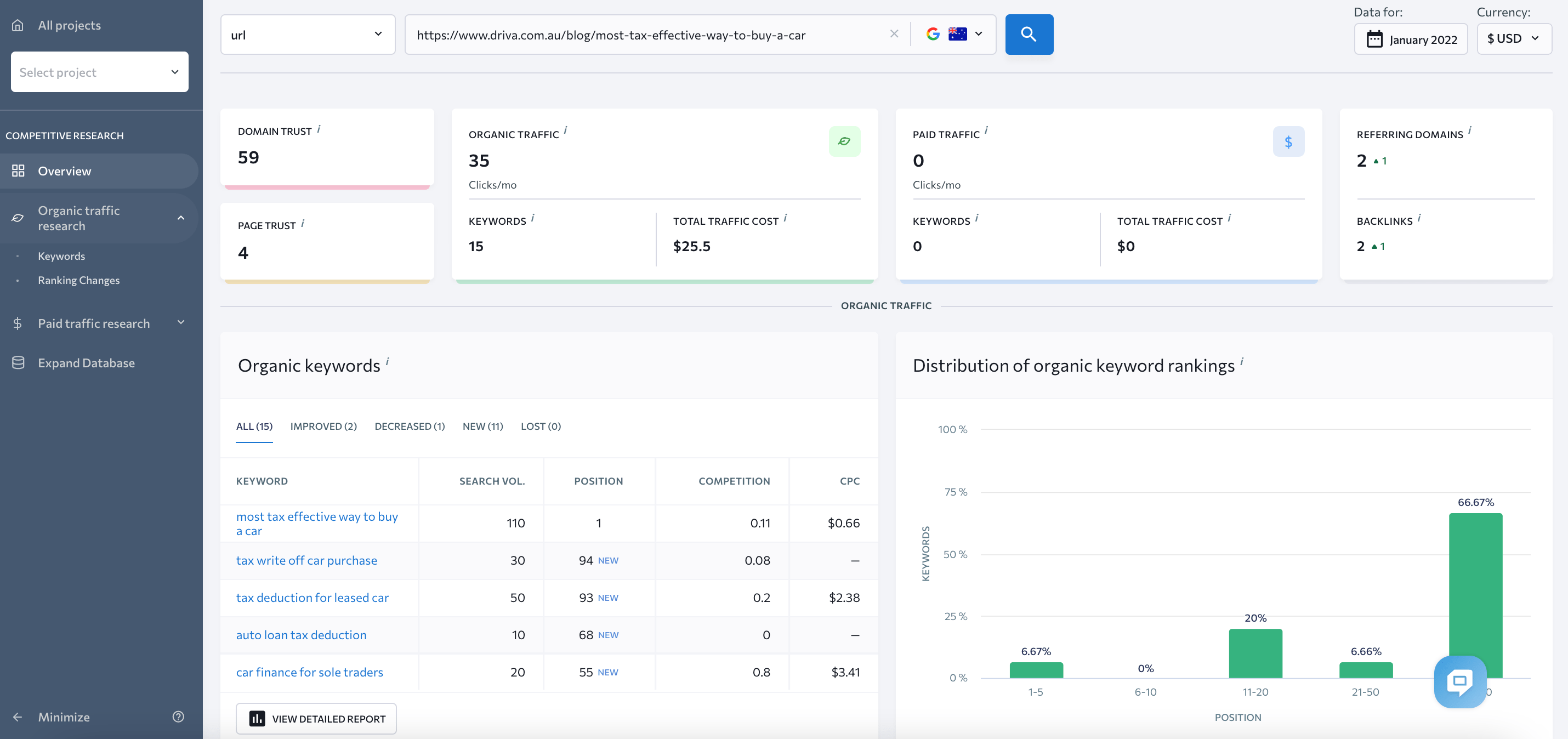Open Expand Database in the sidebar

click(87, 362)
